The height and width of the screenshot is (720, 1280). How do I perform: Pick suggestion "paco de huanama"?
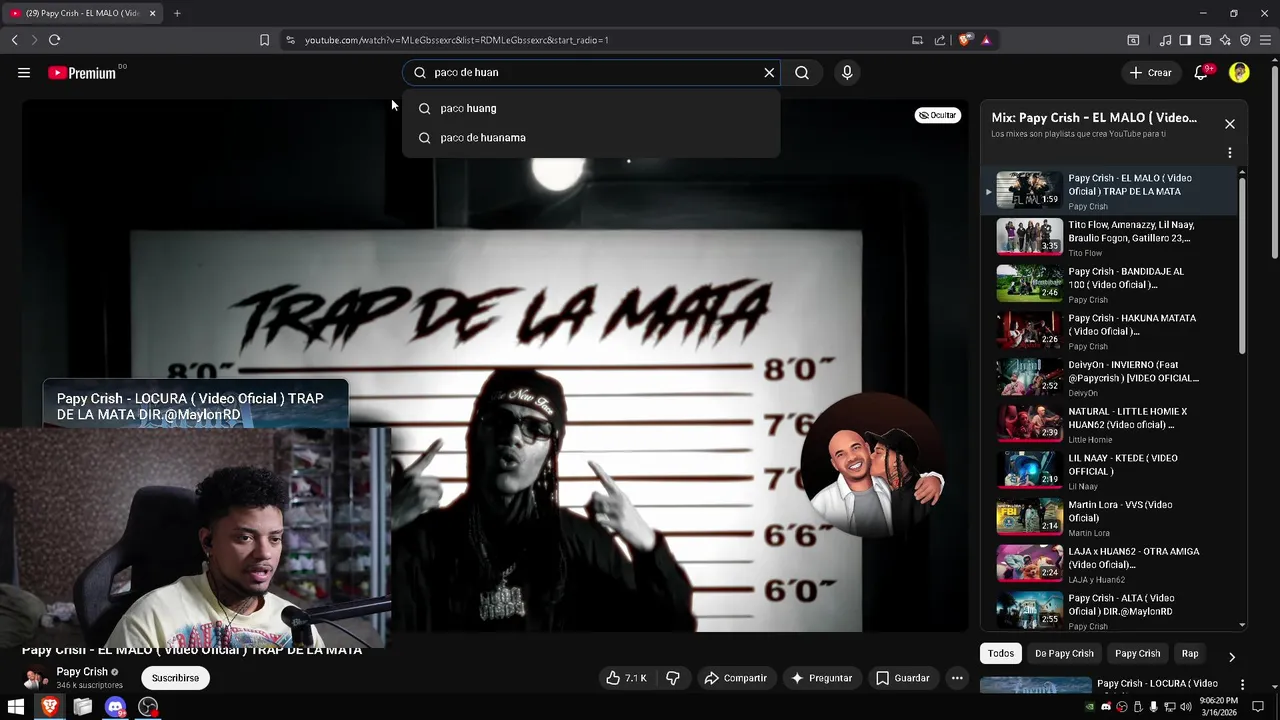coord(590,137)
